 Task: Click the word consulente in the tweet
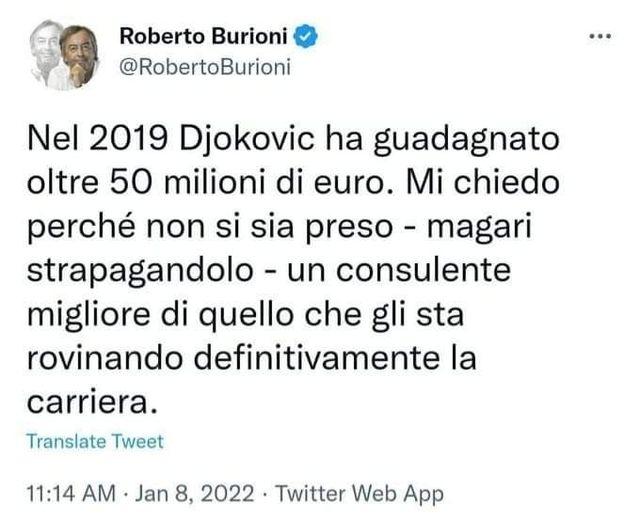[x=423, y=270]
